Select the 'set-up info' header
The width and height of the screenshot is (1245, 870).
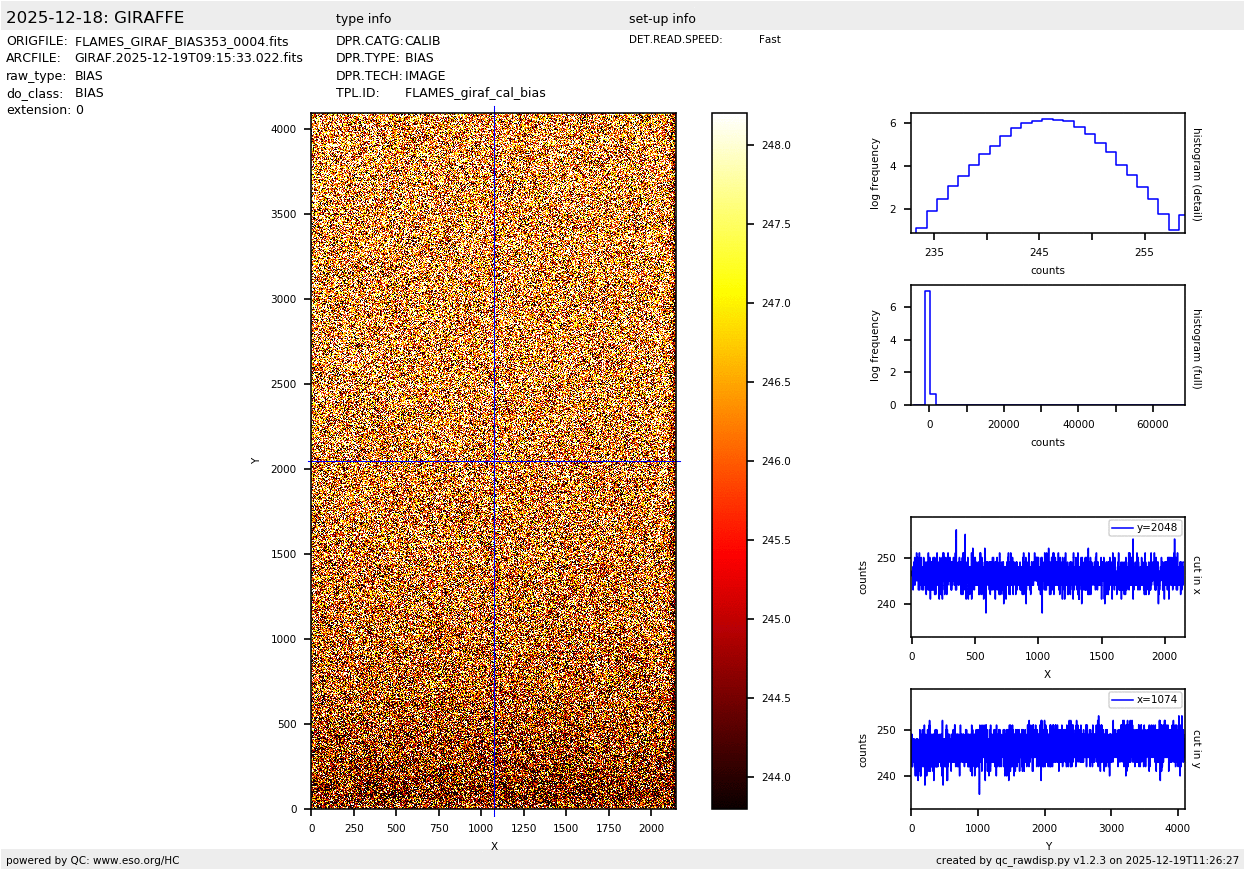pyautogui.click(x=662, y=19)
